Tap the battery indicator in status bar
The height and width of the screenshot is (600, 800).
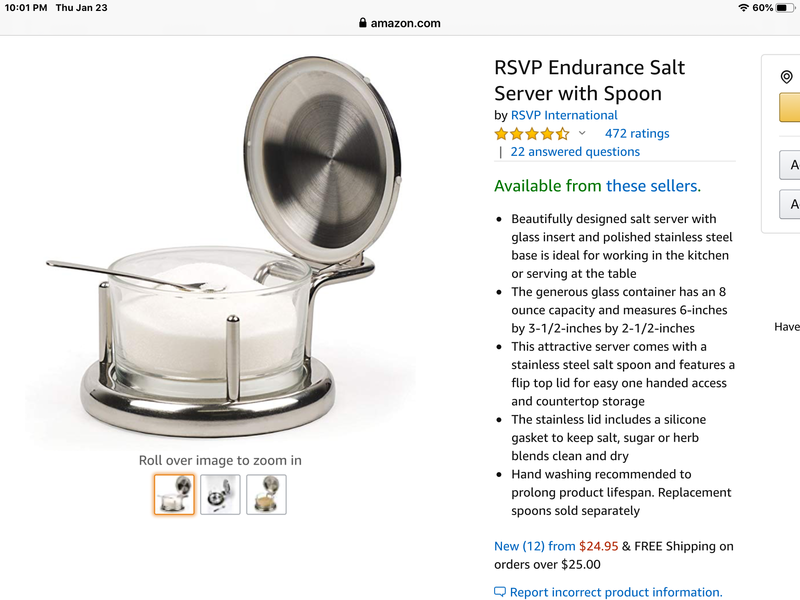click(x=785, y=8)
